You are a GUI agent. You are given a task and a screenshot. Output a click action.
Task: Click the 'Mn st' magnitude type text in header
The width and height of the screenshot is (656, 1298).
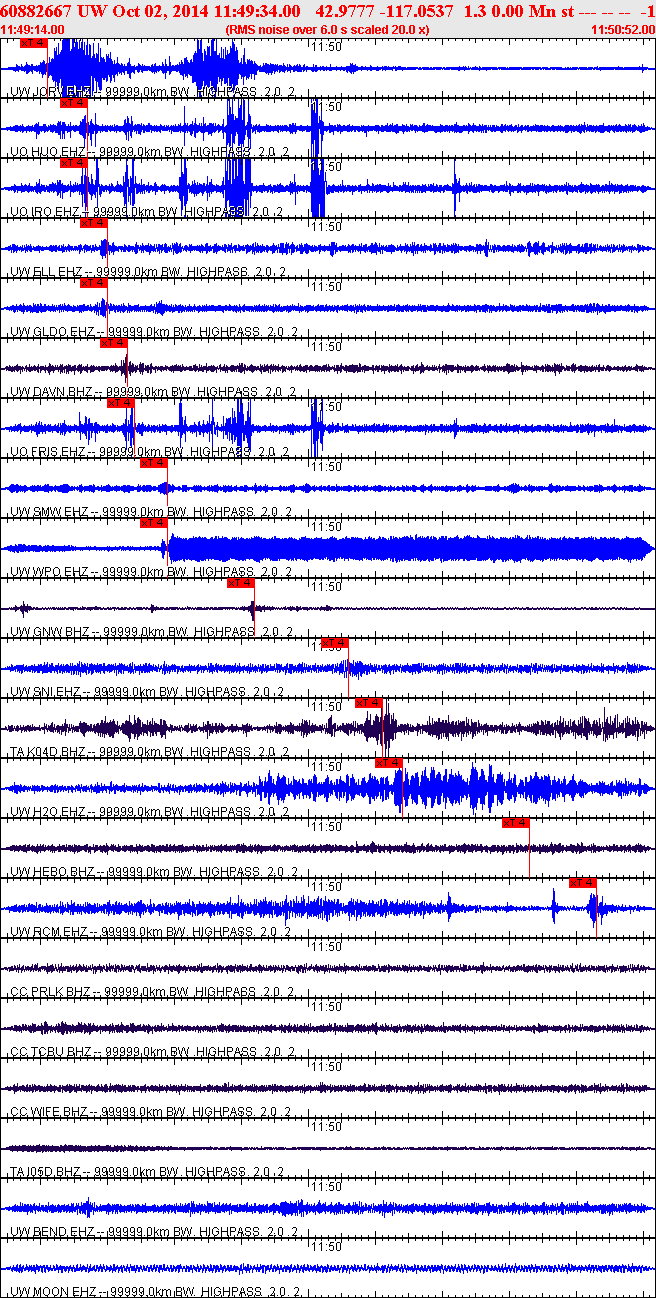[553, 10]
